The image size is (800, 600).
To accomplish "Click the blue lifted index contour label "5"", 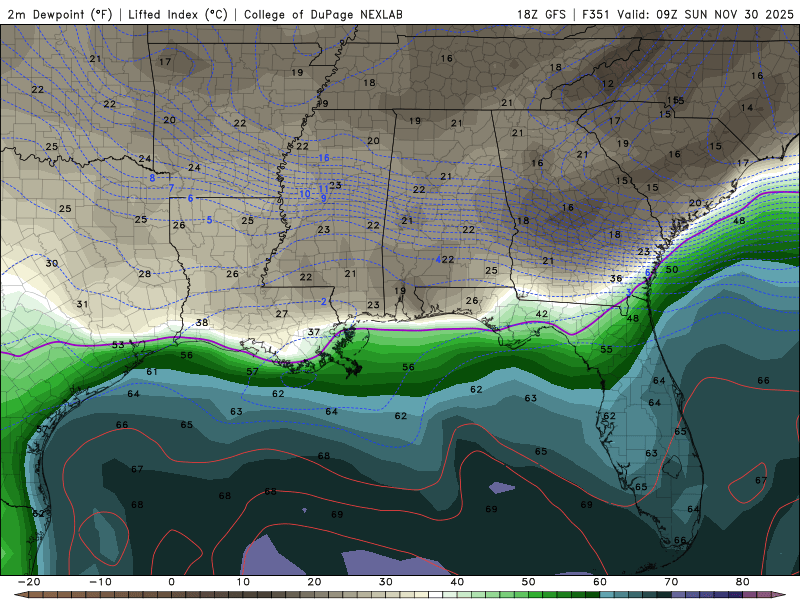I will tap(209, 220).
